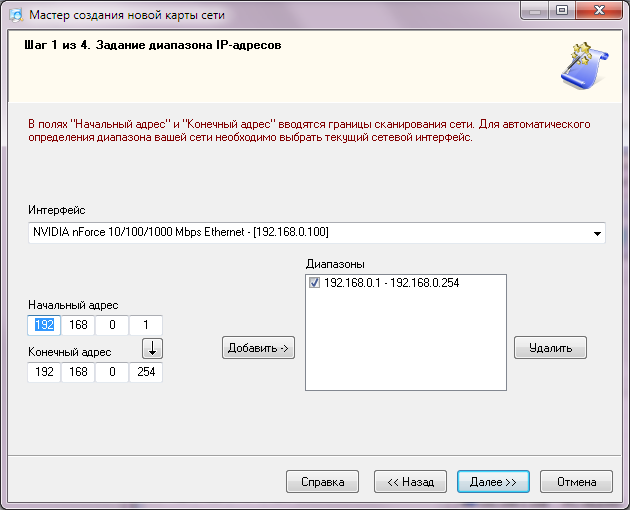Maximize the wizard window
This screenshot has width=630, height=510.
[562, 10]
